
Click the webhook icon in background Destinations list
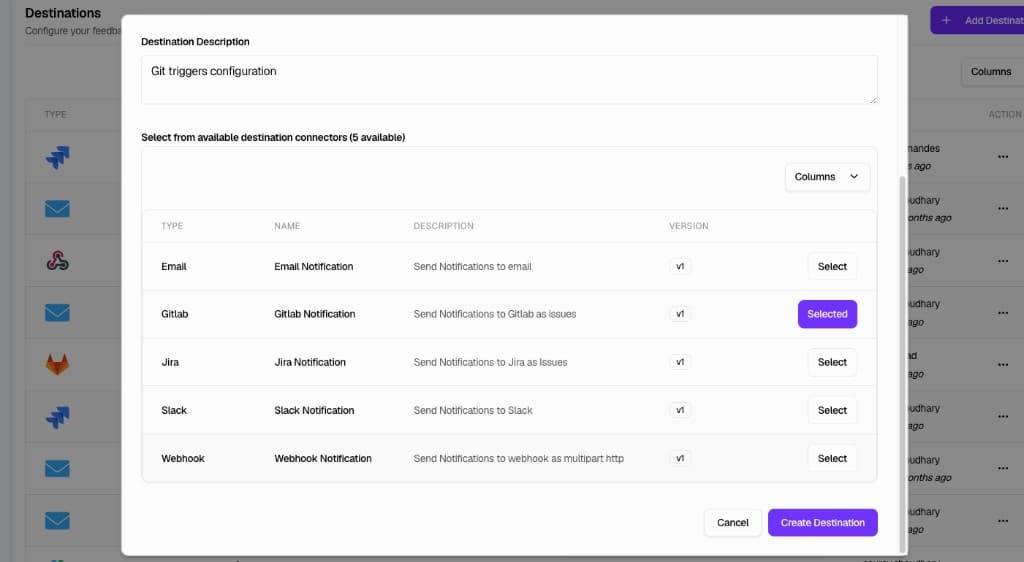57,261
